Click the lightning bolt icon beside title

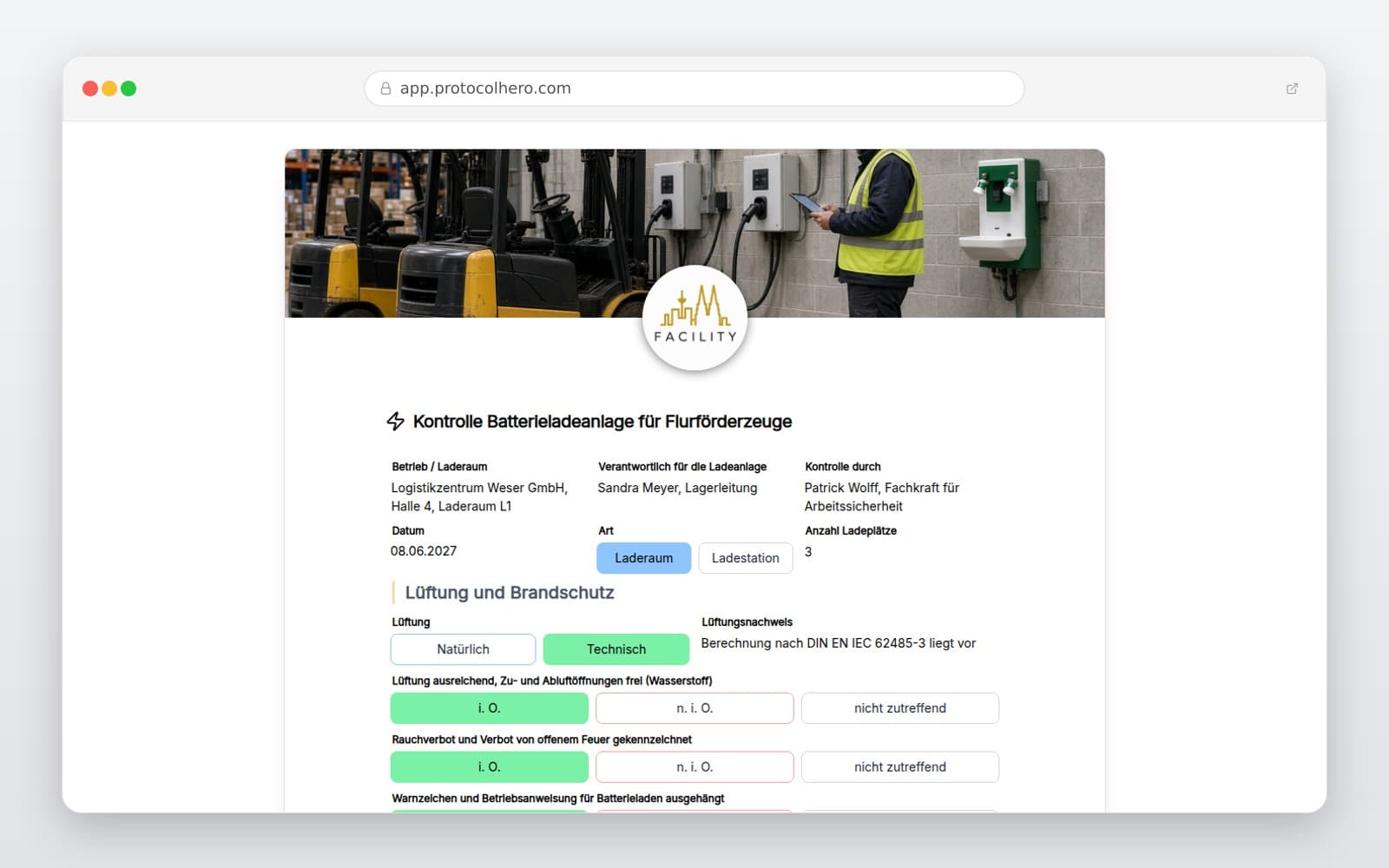click(x=396, y=421)
